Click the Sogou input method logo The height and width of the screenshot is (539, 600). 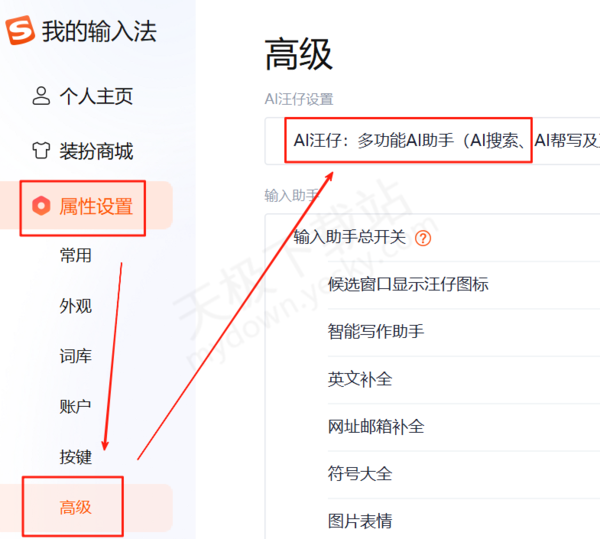tap(20, 30)
